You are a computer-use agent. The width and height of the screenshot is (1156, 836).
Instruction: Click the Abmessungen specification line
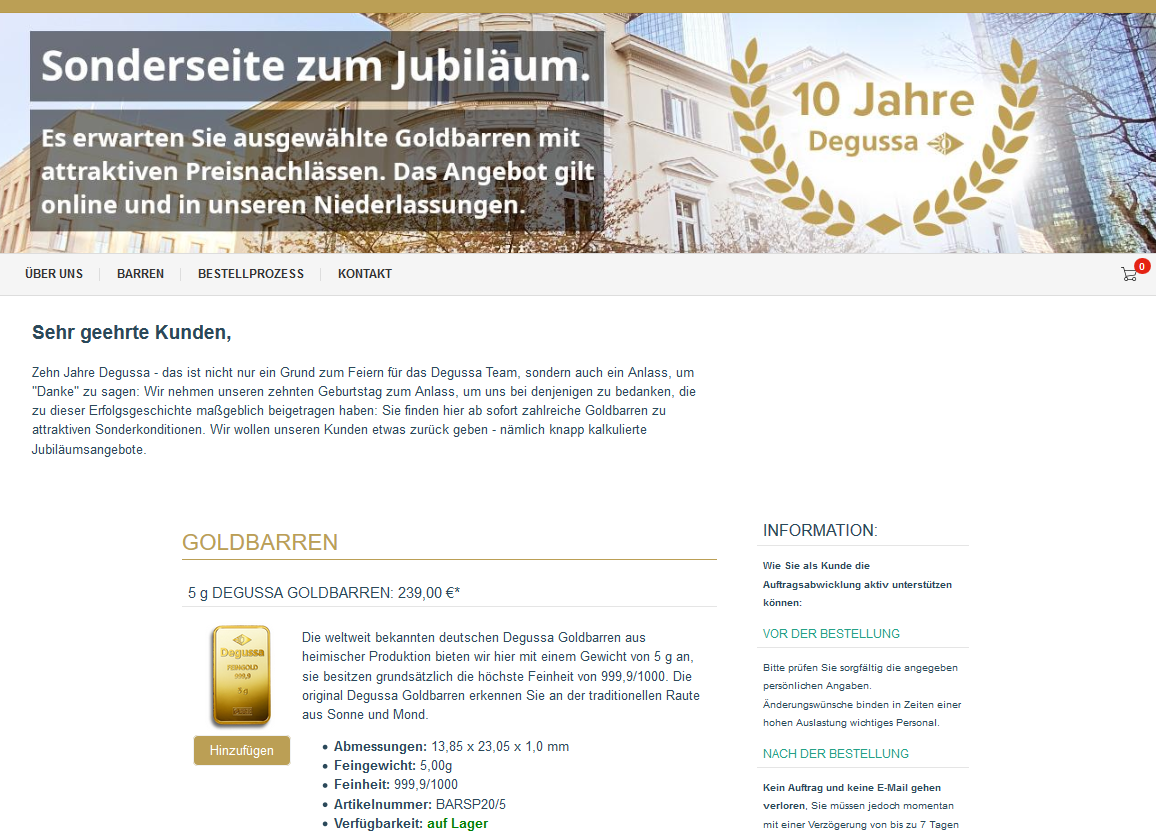pyautogui.click(x=451, y=746)
